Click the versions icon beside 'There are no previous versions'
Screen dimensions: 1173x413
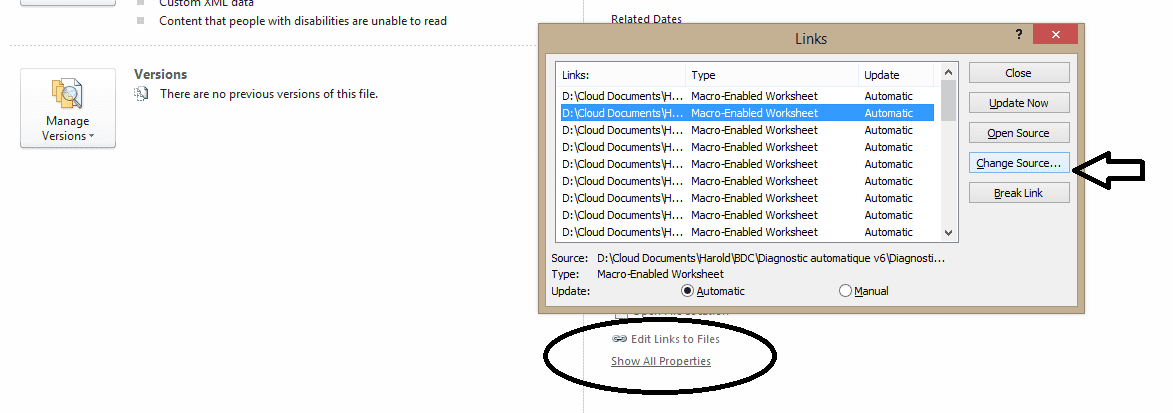click(x=141, y=94)
